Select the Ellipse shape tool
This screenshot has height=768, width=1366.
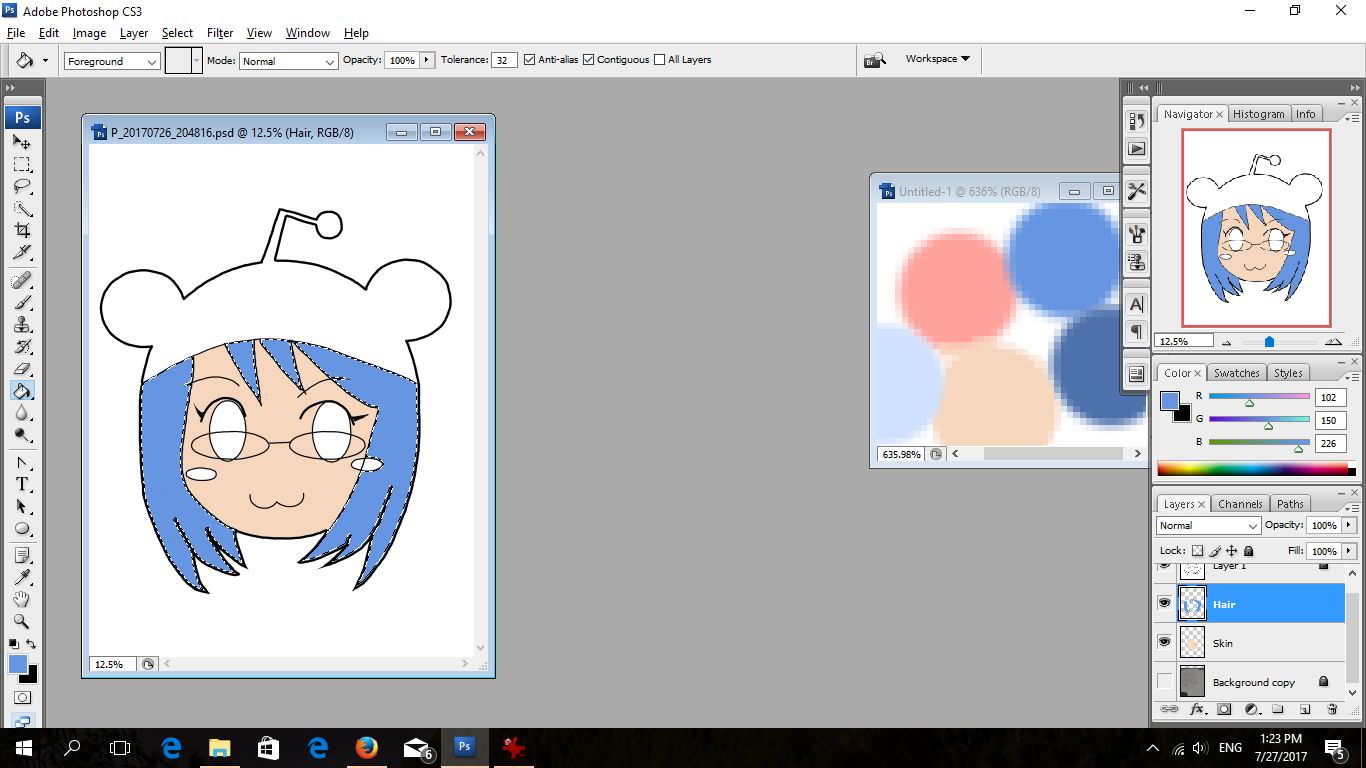[x=21, y=528]
